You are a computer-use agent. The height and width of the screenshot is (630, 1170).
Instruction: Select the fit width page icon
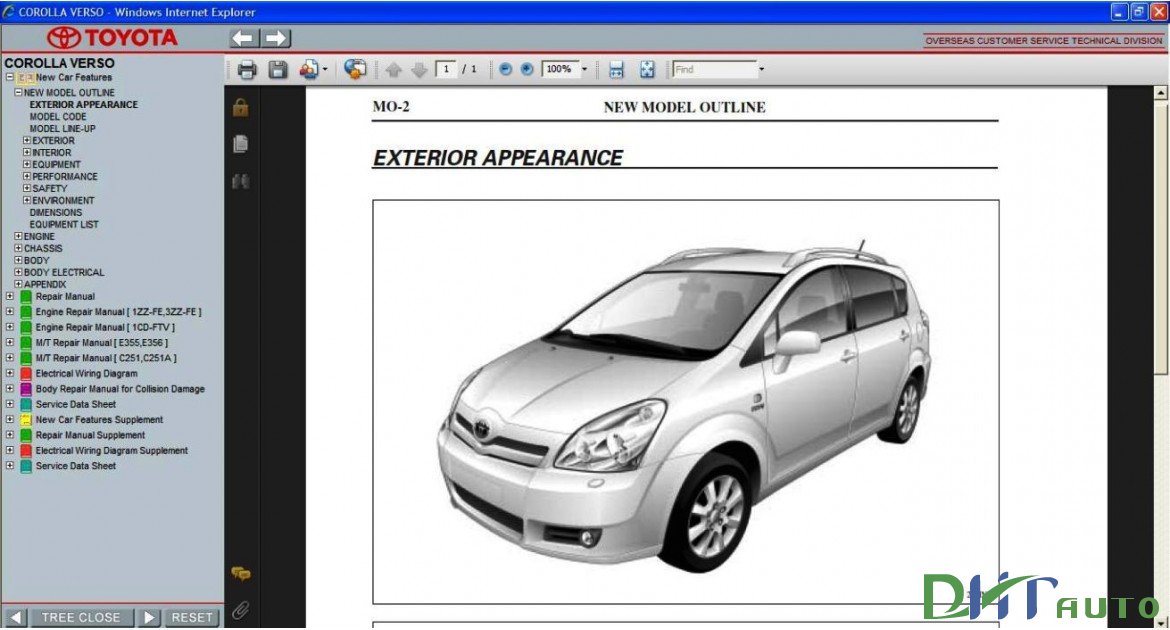point(616,69)
